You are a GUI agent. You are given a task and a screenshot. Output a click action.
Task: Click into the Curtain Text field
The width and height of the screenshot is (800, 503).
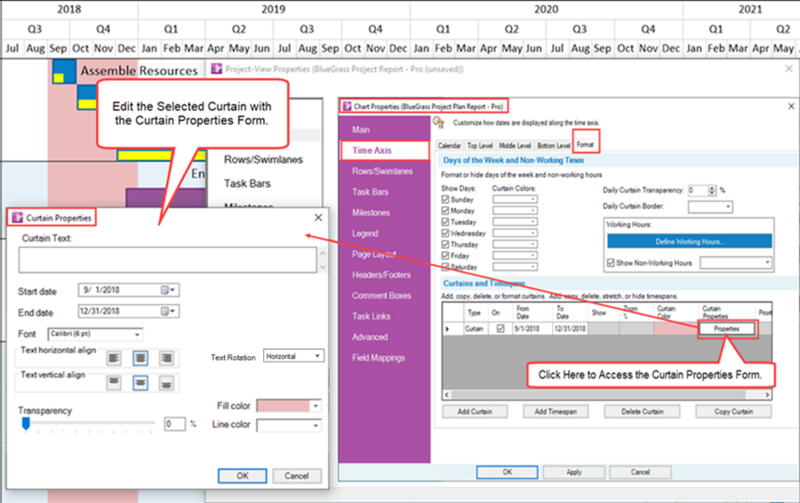167,260
